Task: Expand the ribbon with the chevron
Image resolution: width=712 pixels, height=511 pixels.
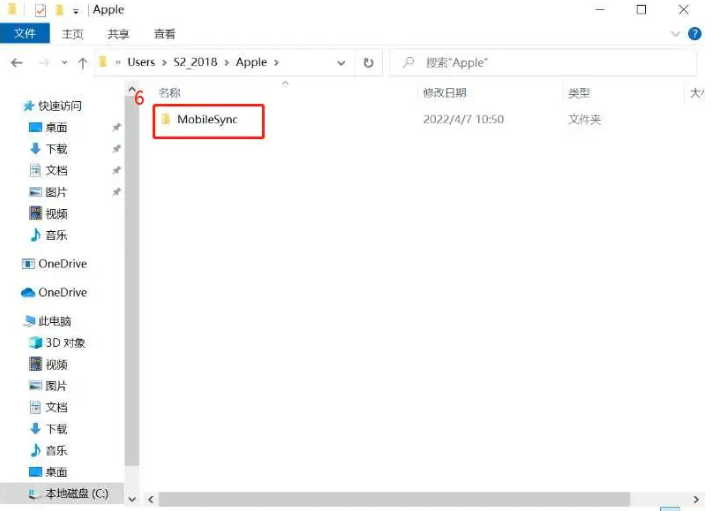Action: (675, 34)
